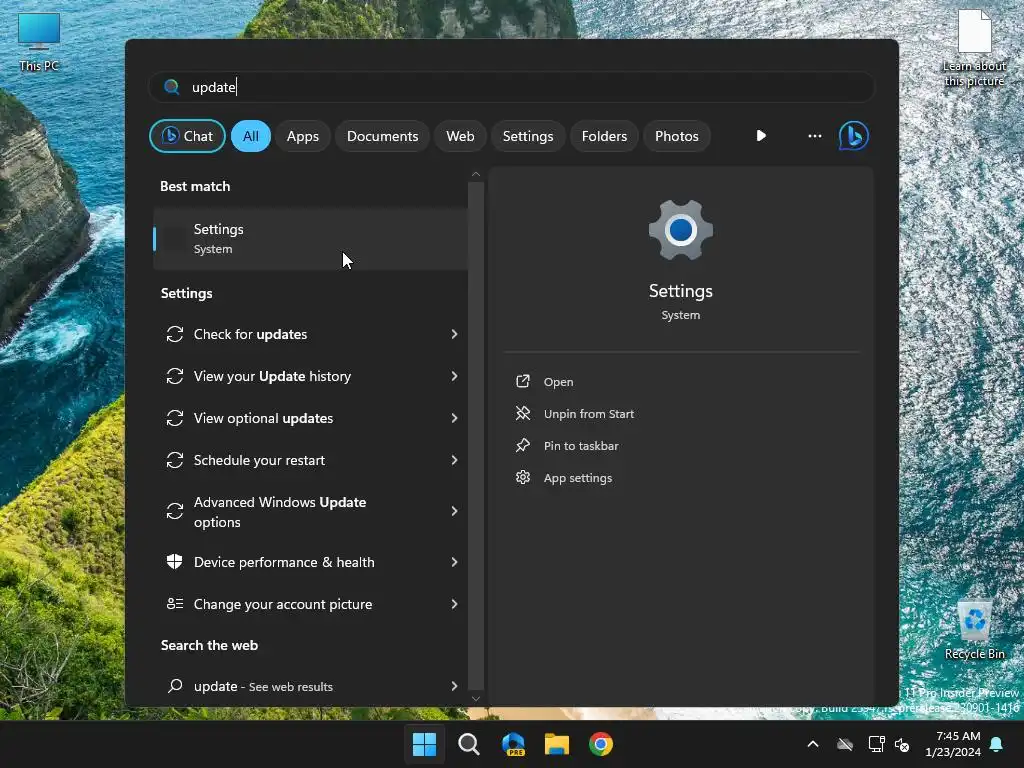
Task: Show hidden icons chevron in system tray
Action: tap(813, 744)
